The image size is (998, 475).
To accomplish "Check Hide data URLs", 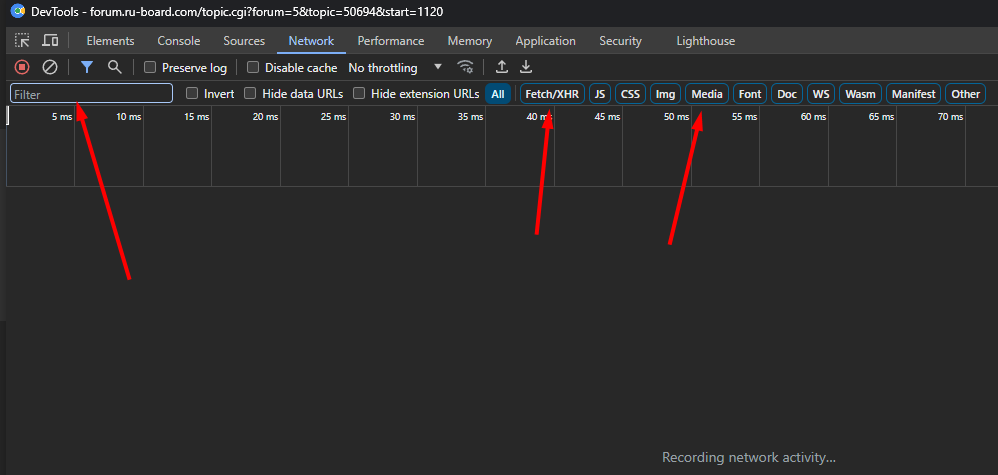I will 250,94.
